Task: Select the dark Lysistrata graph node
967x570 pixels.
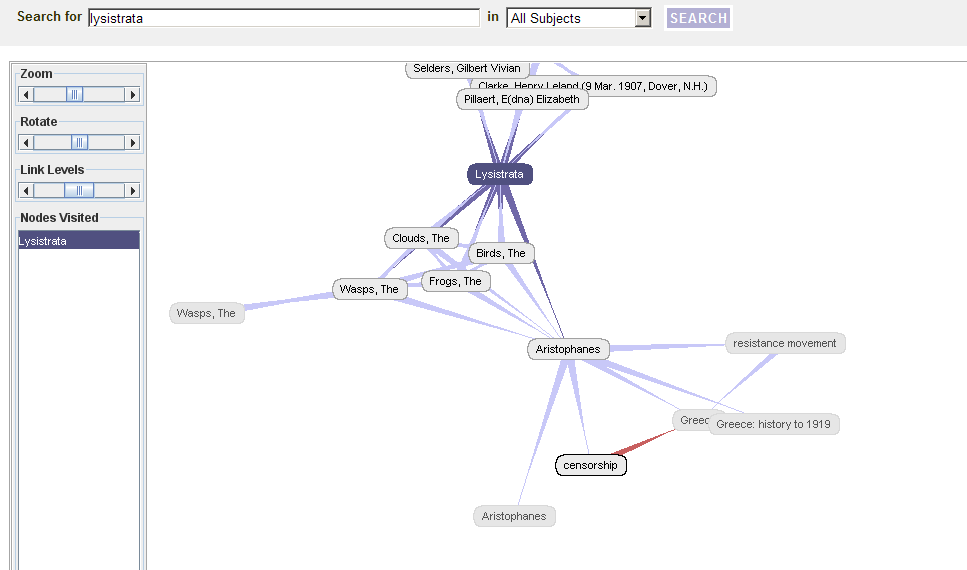Action: 499,174
